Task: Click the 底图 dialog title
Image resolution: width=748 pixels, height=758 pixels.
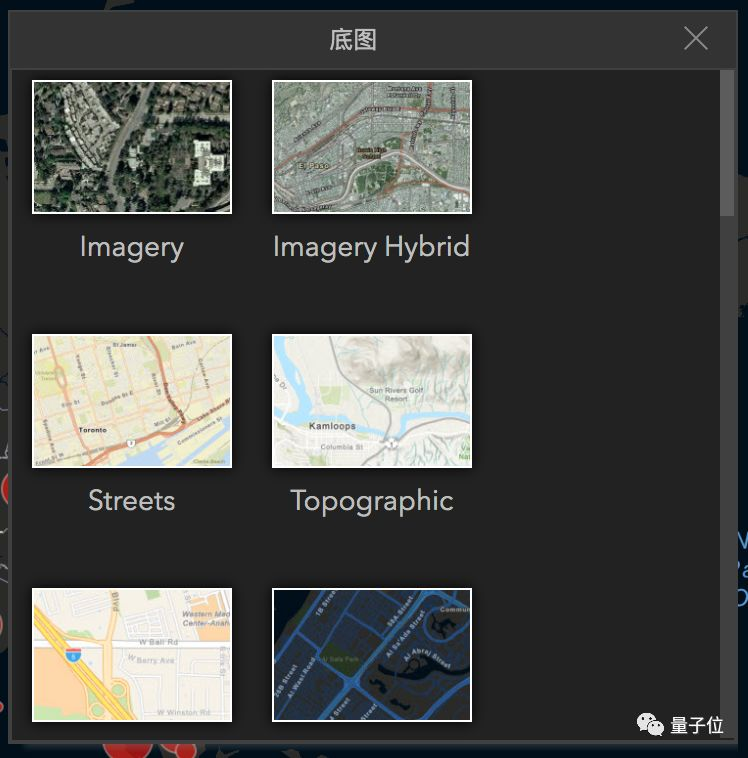Action: 353,40
